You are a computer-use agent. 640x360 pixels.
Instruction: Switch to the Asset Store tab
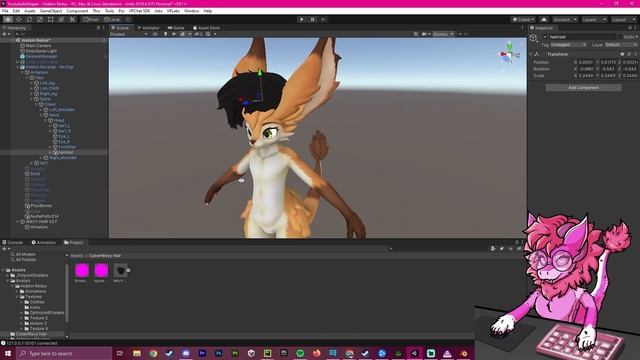(207, 28)
